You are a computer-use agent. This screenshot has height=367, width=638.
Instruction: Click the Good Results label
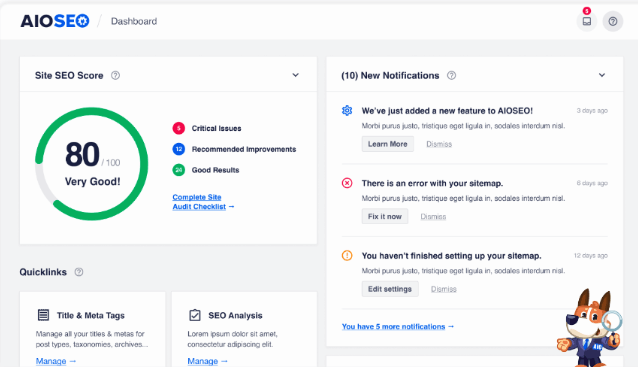point(216,170)
